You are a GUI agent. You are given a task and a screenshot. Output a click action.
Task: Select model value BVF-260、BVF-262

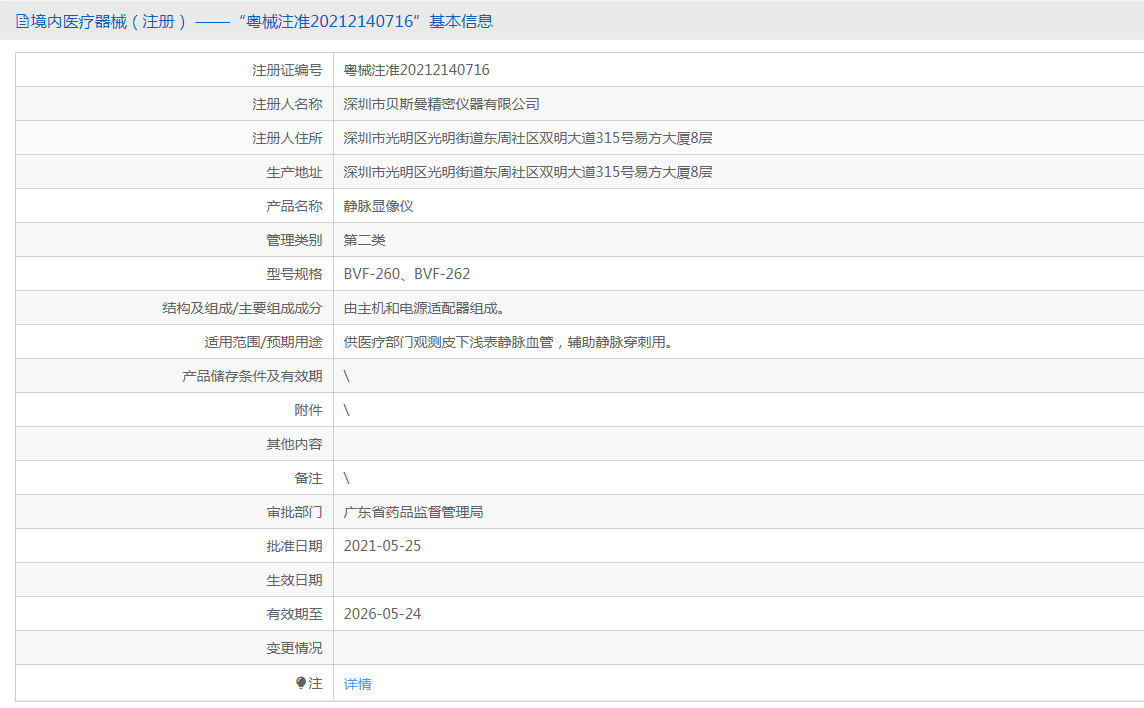pos(407,274)
